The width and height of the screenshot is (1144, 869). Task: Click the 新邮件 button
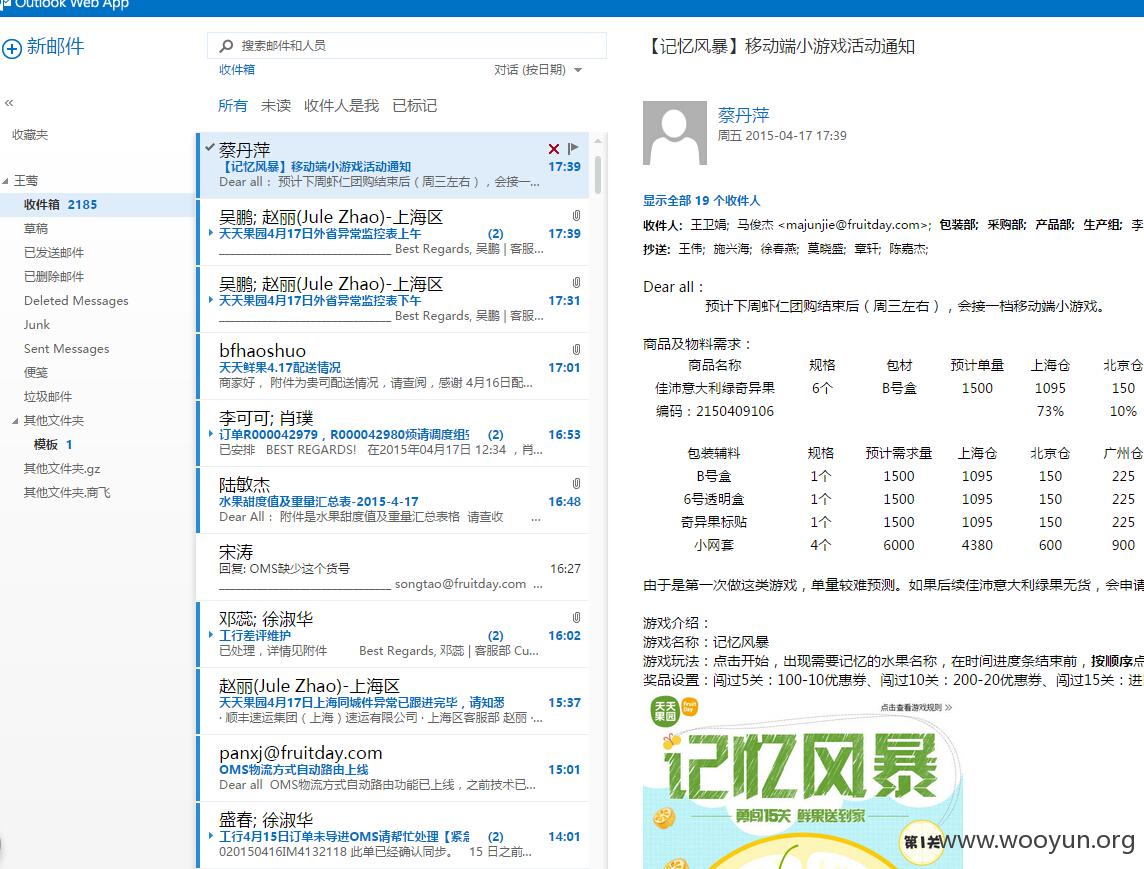pos(43,47)
